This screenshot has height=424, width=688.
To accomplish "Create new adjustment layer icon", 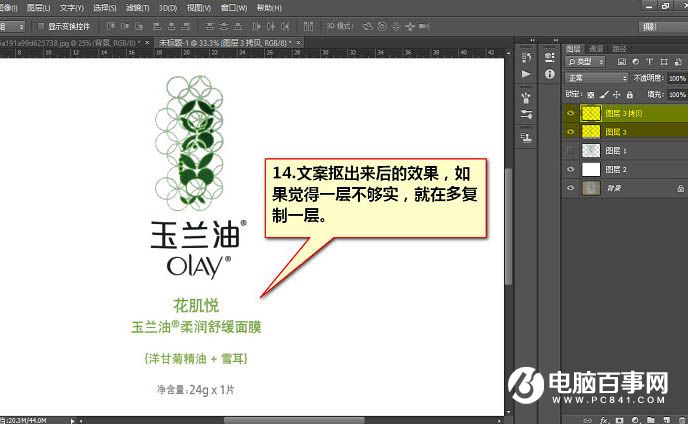I will click(x=635, y=420).
